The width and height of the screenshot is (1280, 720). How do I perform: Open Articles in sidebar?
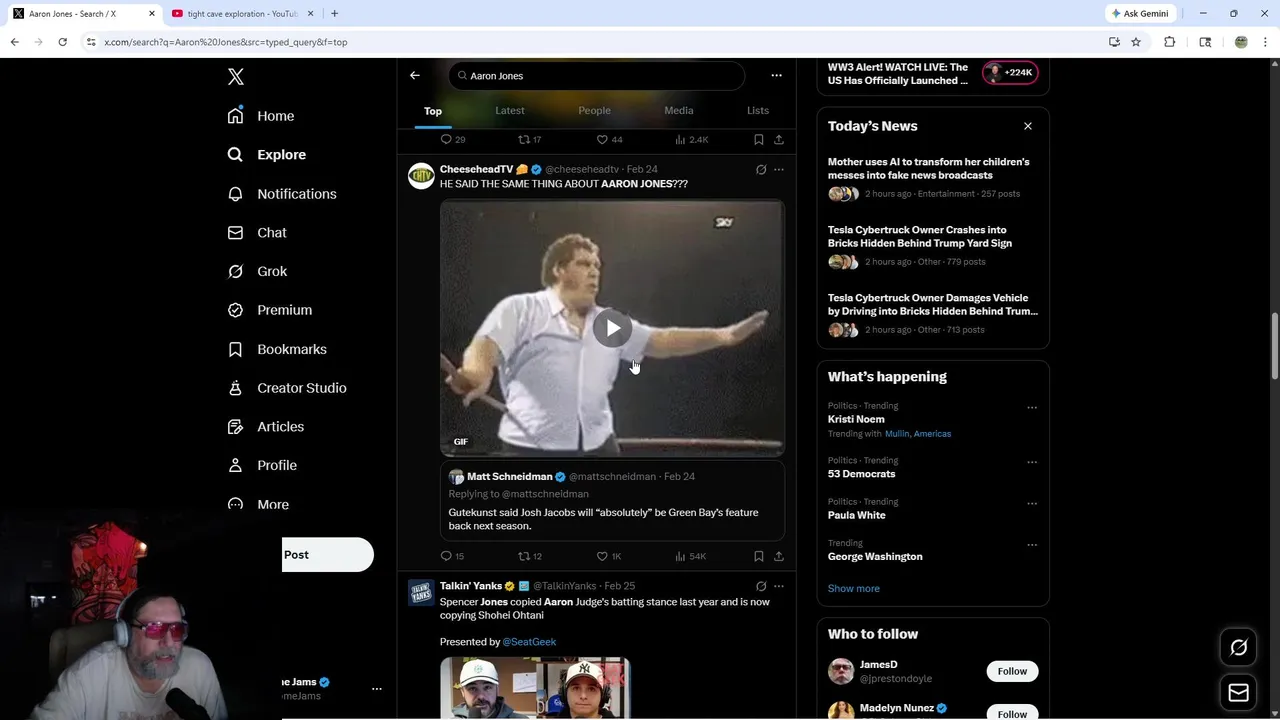pyautogui.click(x=266, y=427)
